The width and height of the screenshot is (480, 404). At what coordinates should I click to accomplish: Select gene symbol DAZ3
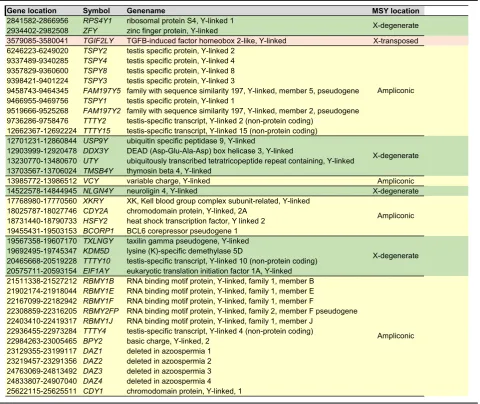(x=93, y=371)
